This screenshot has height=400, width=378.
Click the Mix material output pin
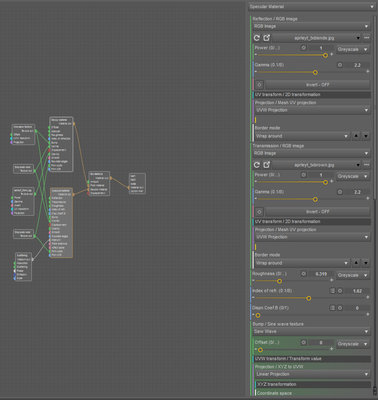pyautogui.click(x=111, y=178)
